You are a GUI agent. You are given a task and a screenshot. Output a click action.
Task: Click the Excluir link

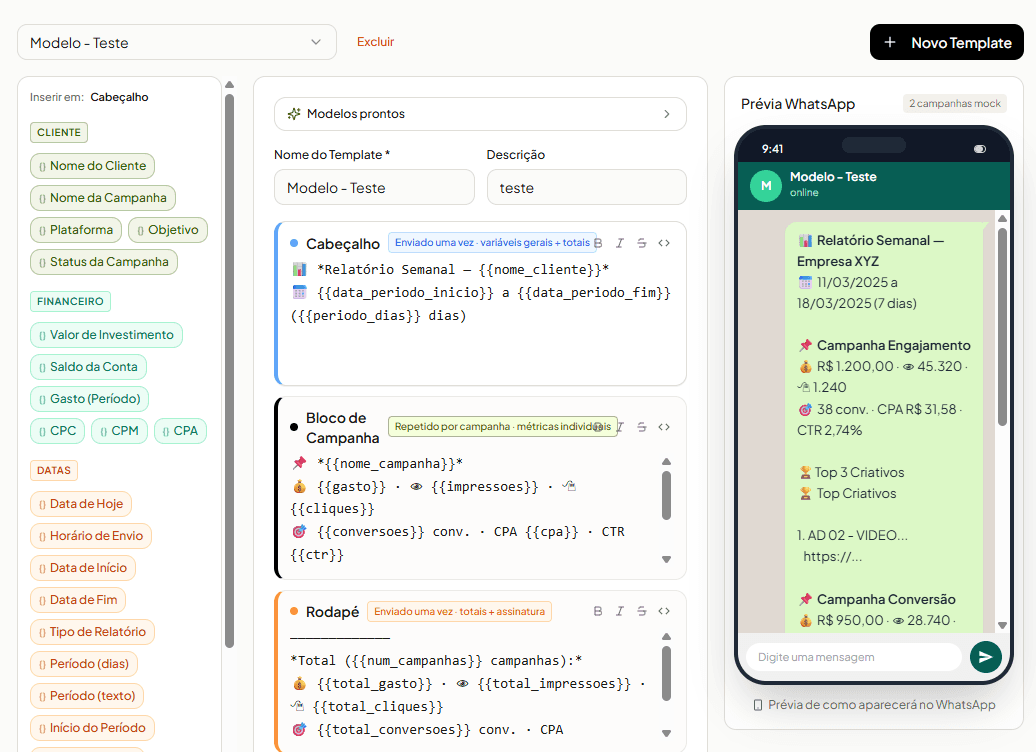(x=376, y=42)
